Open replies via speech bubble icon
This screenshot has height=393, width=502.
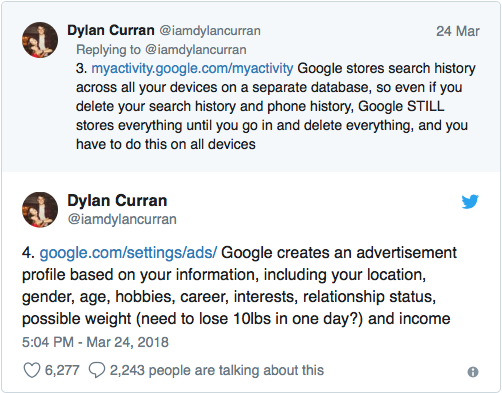(97, 370)
